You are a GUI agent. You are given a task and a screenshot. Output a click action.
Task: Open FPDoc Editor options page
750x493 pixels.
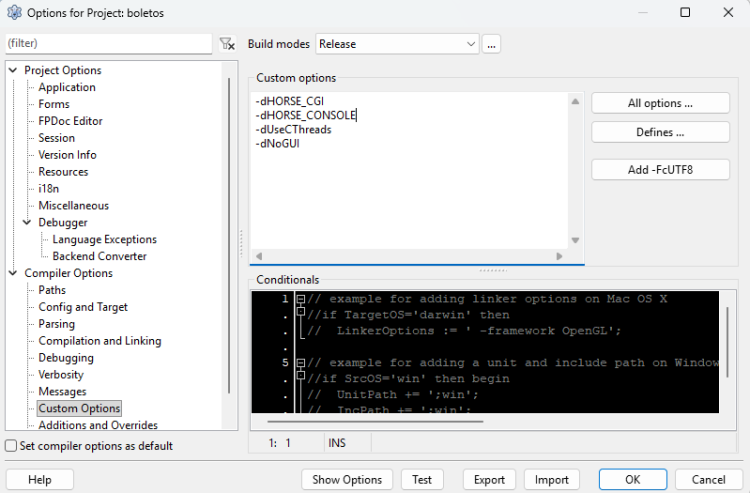tap(70, 121)
